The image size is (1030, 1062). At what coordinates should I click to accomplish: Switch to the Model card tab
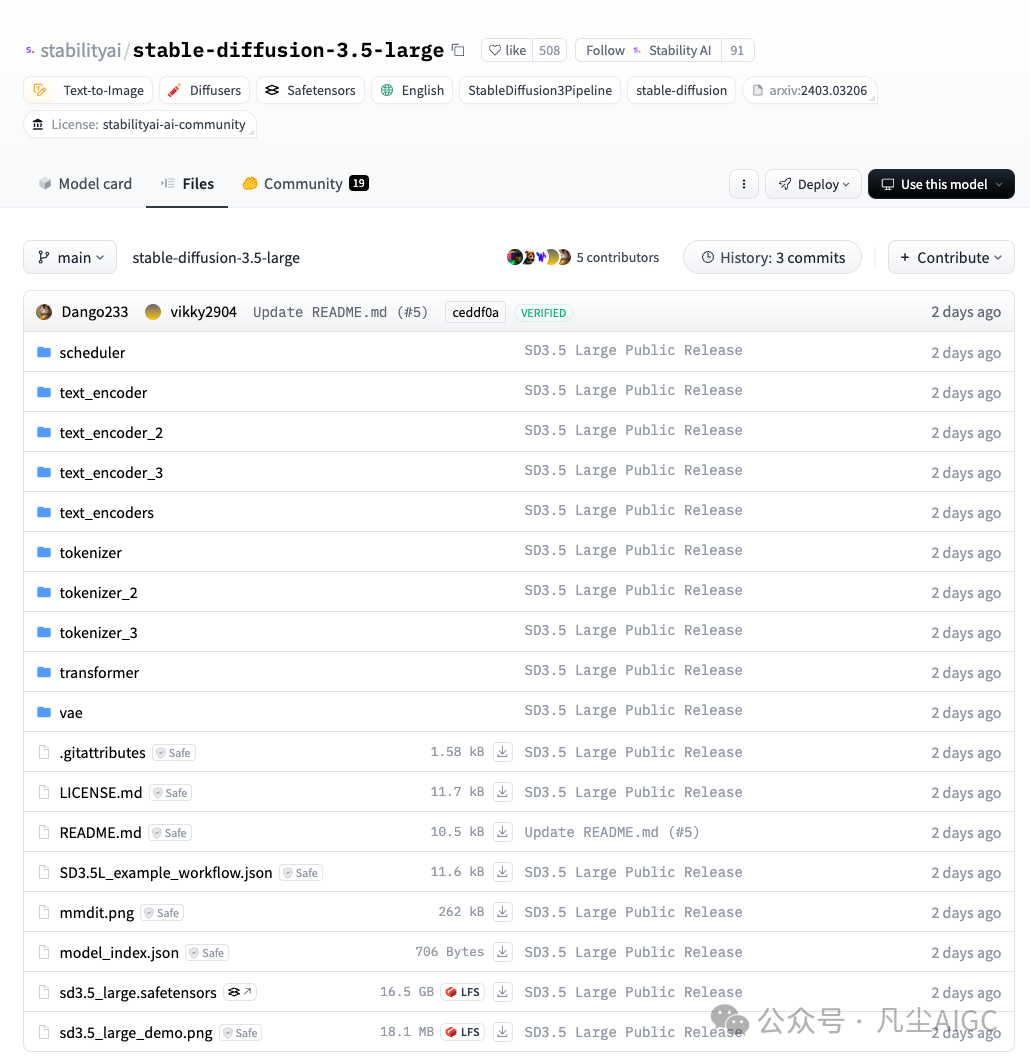click(85, 184)
